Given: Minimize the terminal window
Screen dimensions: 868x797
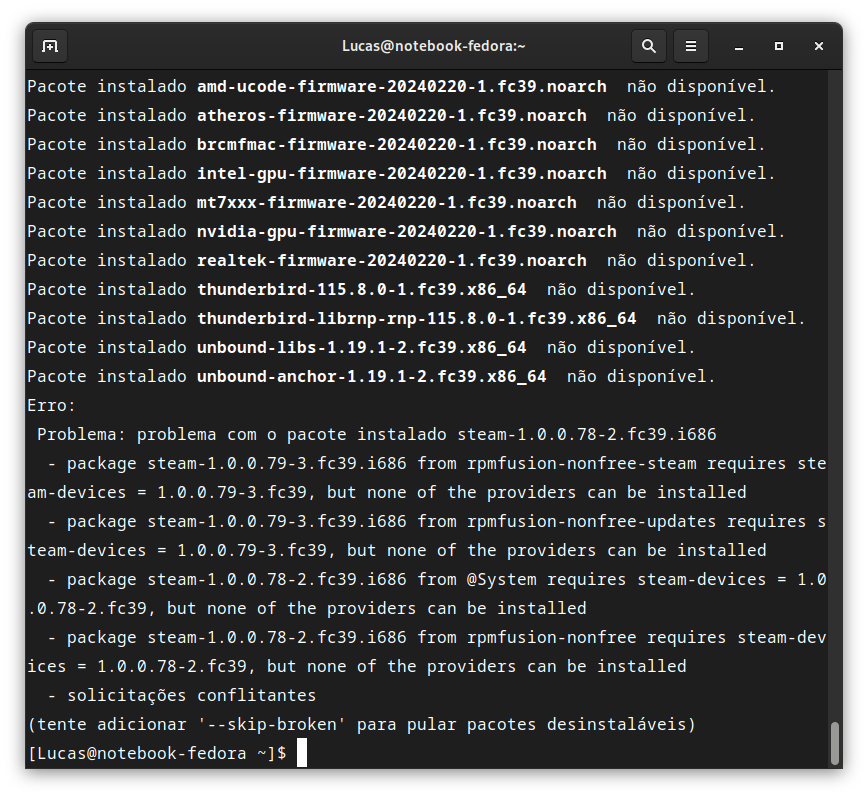Looking at the screenshot, I should 738,46.
